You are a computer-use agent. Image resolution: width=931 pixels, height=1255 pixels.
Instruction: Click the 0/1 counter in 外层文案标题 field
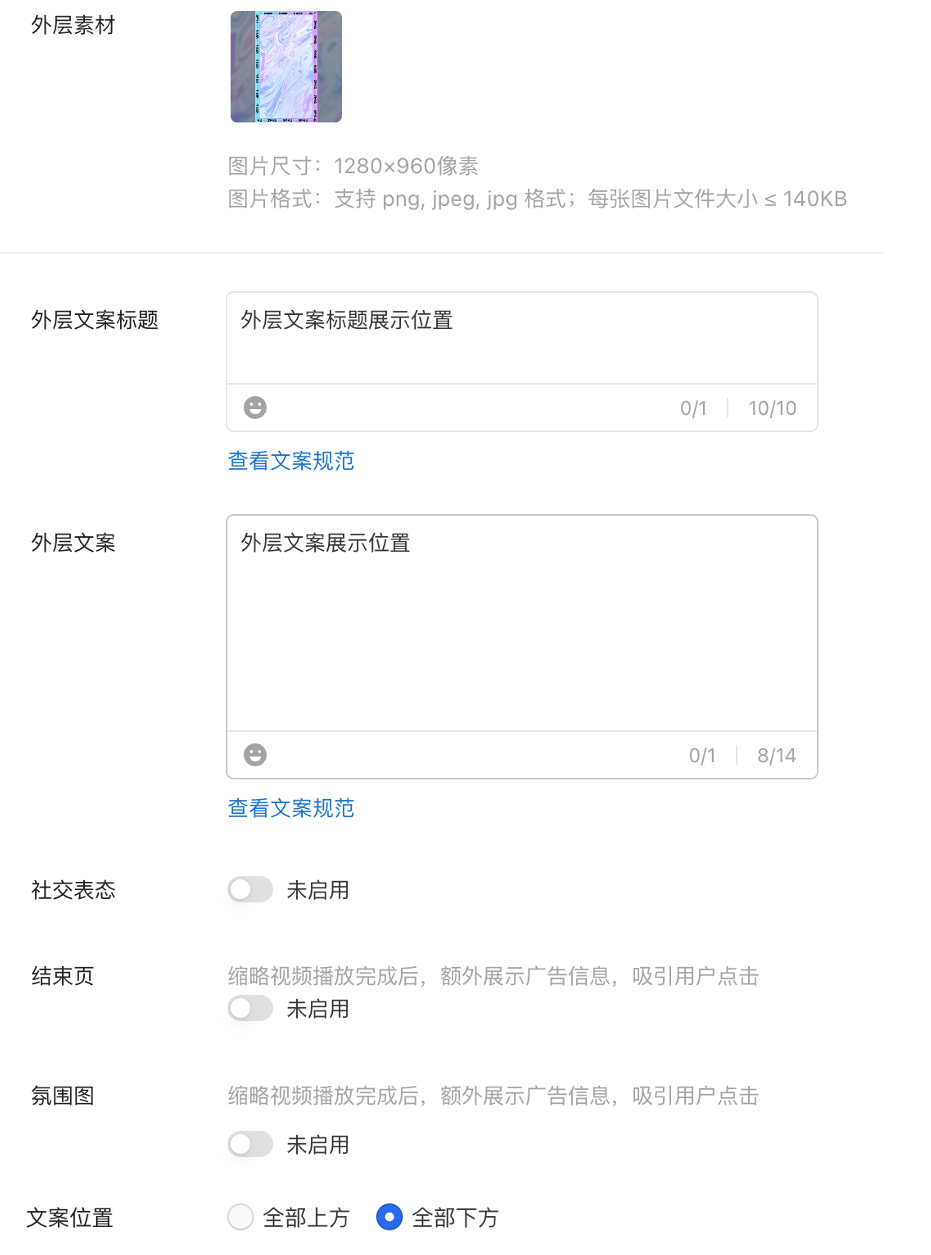tap(693, 408)
